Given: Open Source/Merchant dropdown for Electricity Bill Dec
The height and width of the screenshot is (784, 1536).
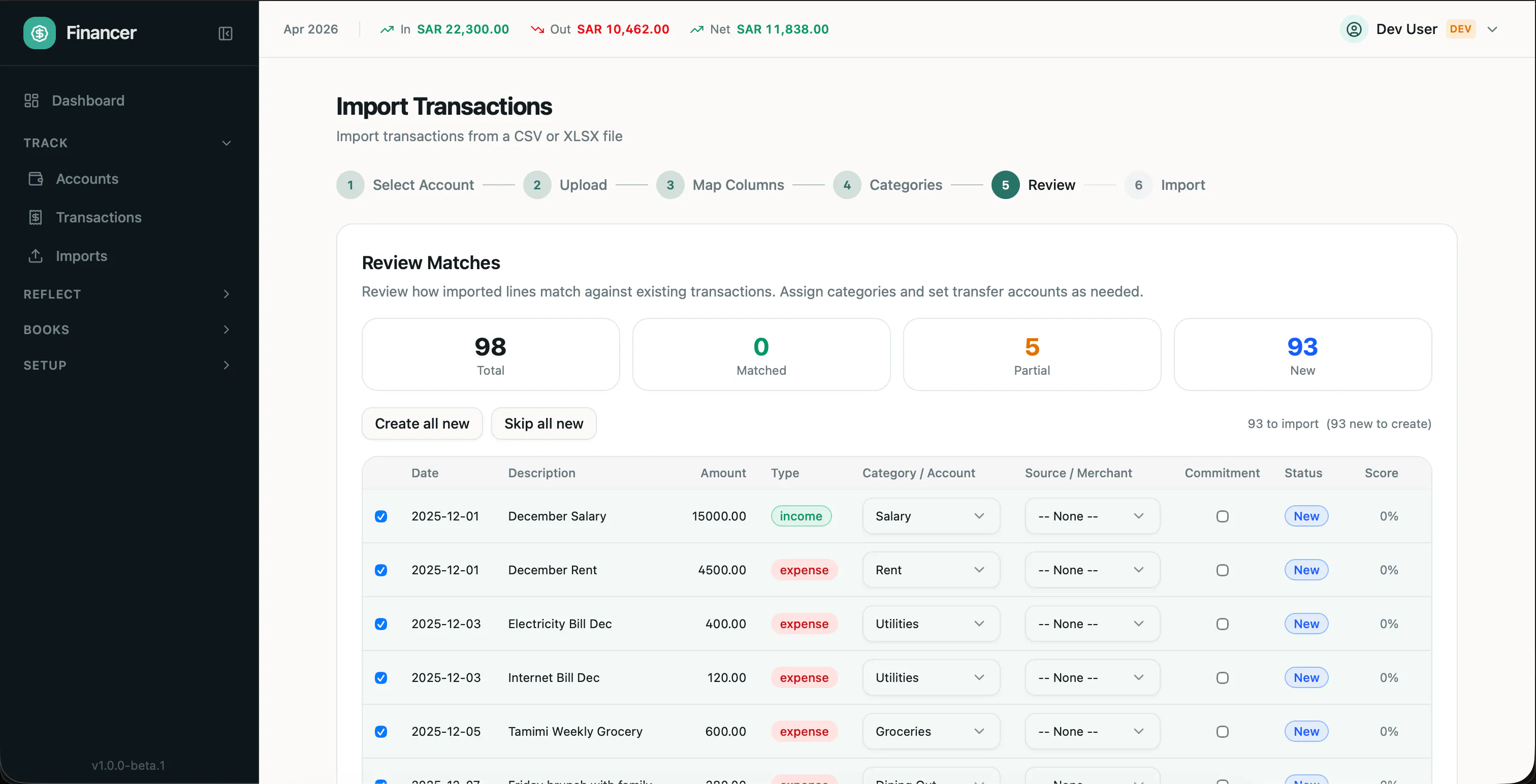Looking at the screenshot, I should pyautogui.click(x=1093, y=624).
